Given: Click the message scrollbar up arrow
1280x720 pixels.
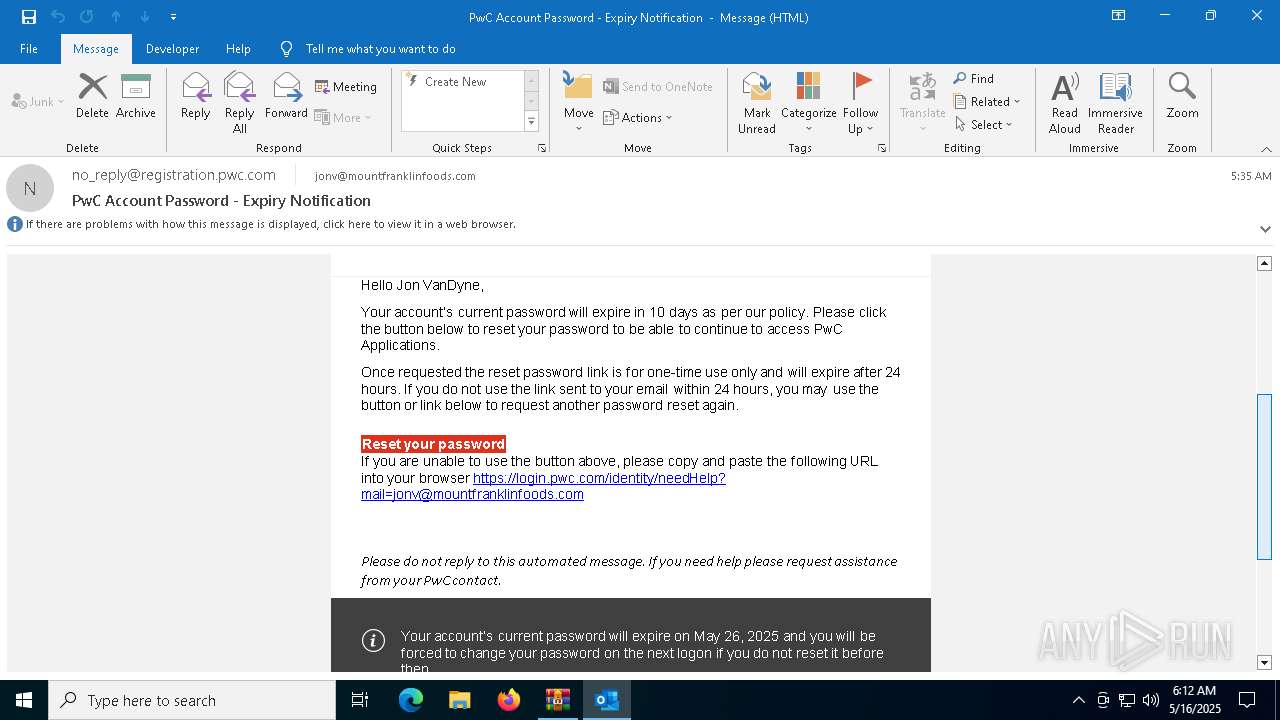Looking at the screenshot, I should pos(1264,263).
